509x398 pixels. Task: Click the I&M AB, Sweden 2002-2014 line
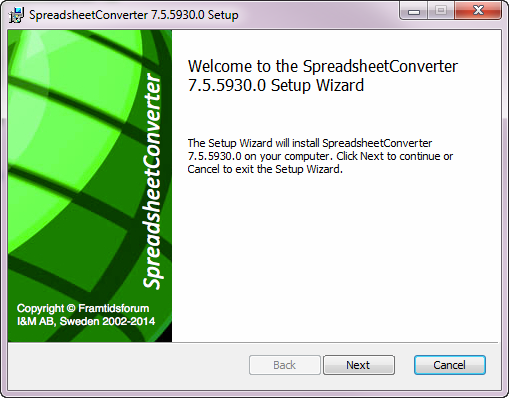[x=86, y=321]
